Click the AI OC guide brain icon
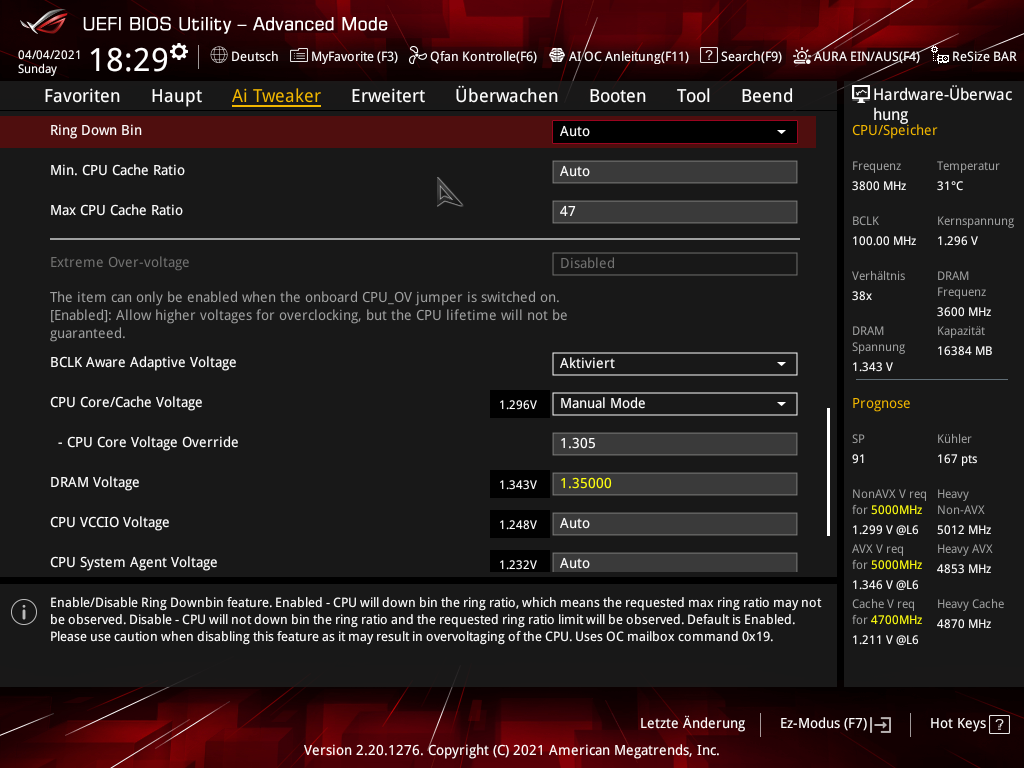This screenshot has height=768, width=1024. 556,56
